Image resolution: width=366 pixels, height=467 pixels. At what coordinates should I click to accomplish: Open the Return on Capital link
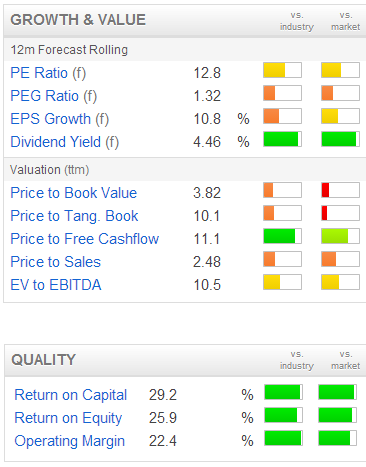71,395
